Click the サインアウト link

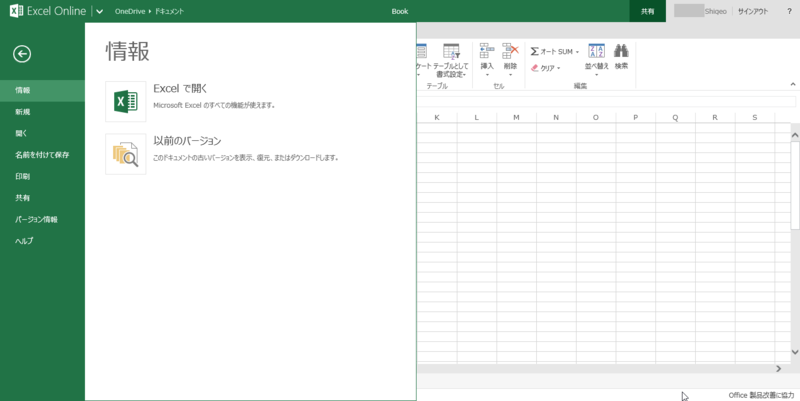click(753, 11)
